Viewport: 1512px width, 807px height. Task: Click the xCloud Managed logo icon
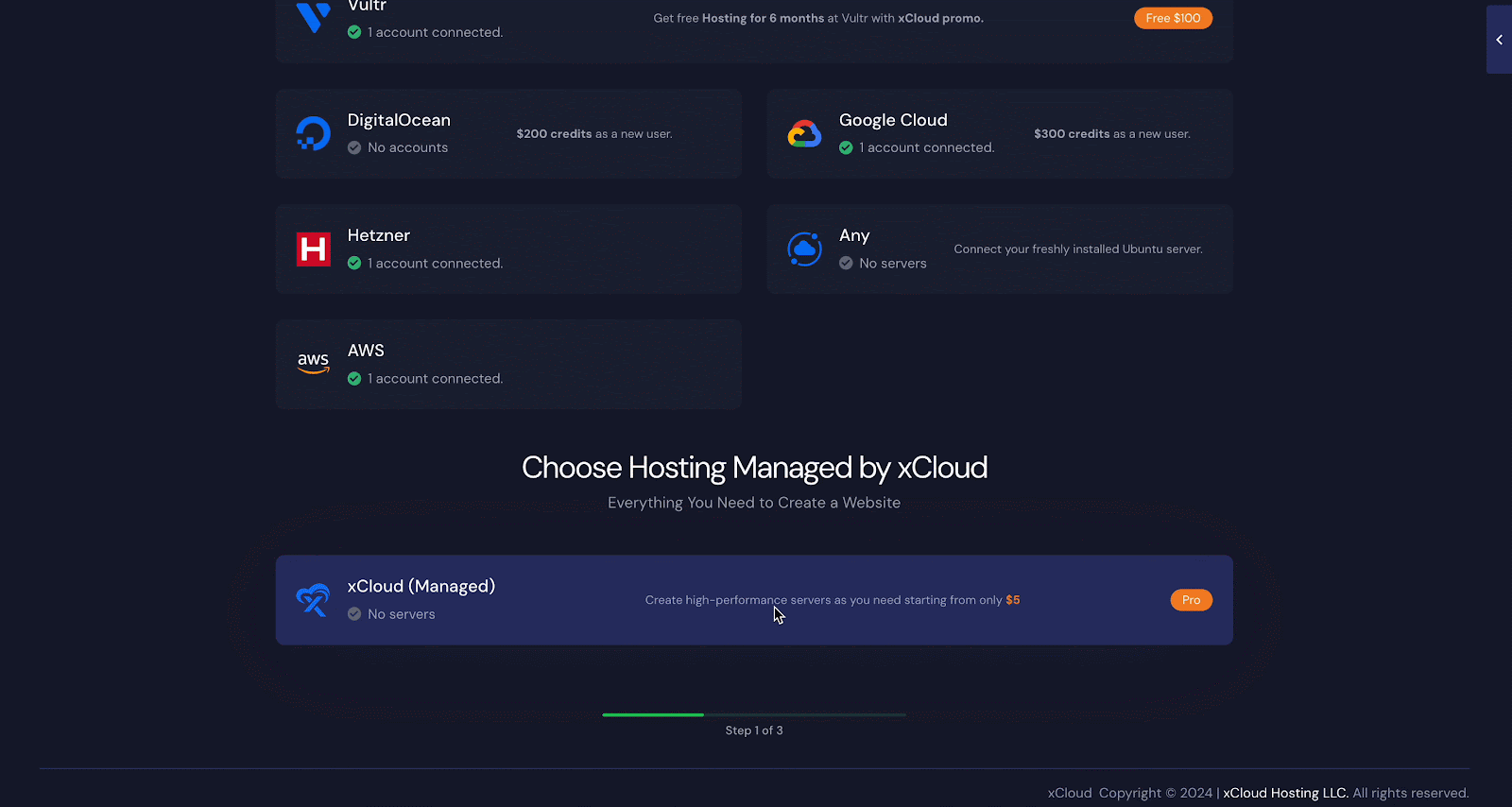313,600
